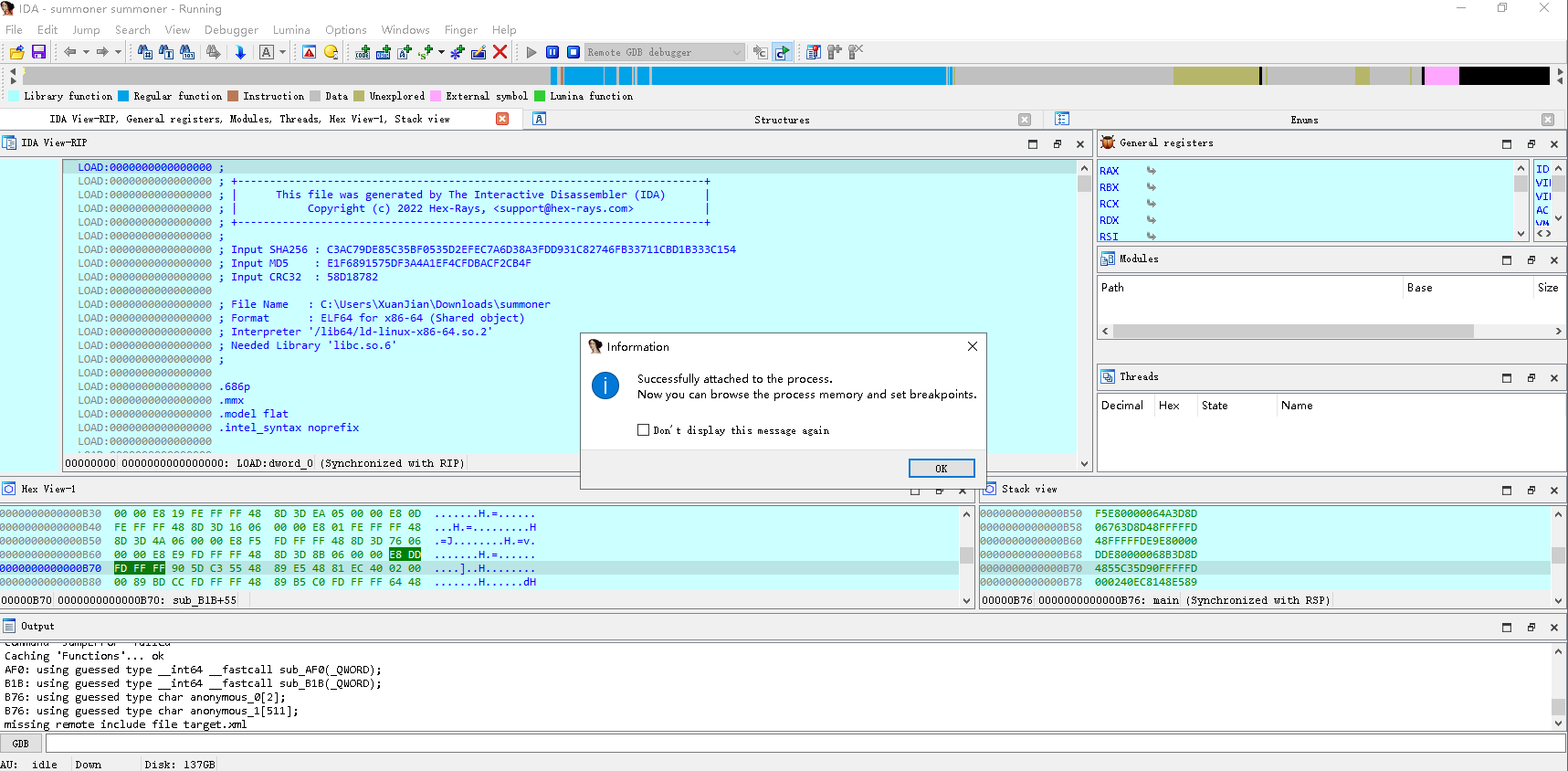
Task: Click the first binoculars search icon
Action: tap(144, 52)
